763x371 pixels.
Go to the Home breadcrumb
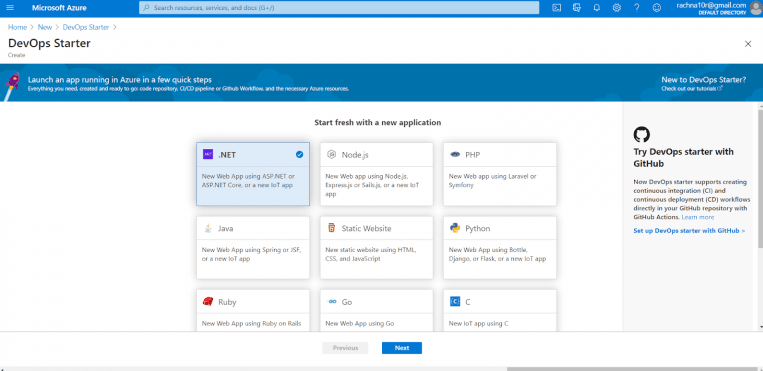tap(18, 27)
